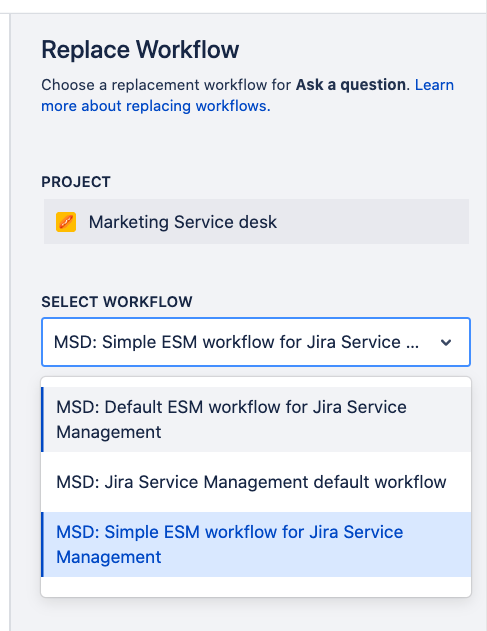The height and width of the screenshot is (631, 487).
Task: Open the Select Workflow dropdown field
Action: [x=256, y=342]
